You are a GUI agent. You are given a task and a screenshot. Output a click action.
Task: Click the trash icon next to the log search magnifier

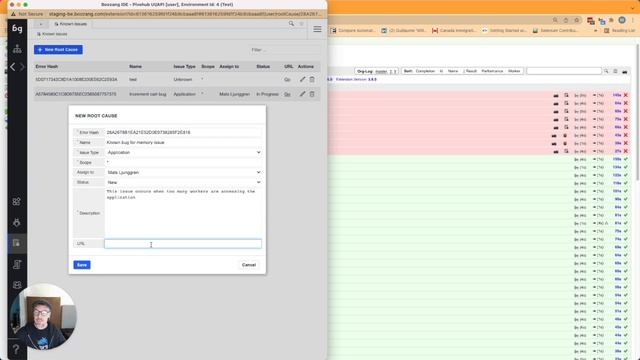pyautogui.click(x=615, y=71)
